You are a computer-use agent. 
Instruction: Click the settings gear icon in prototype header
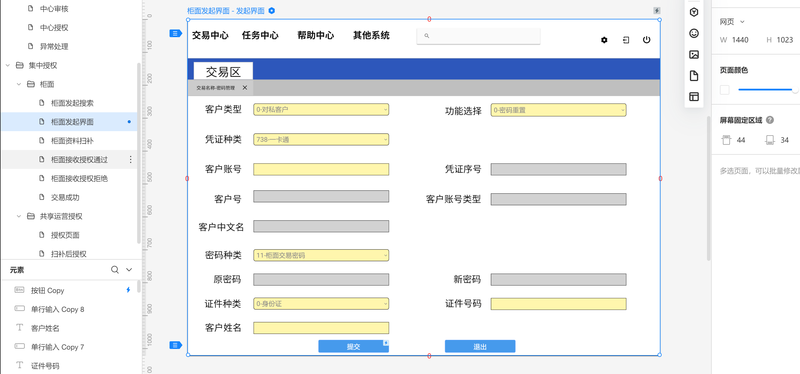point(604,40)
